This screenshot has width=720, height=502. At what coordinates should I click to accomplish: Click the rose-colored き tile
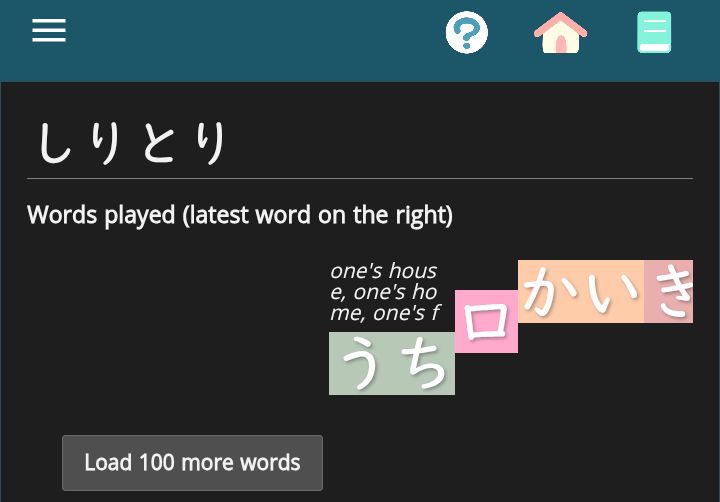click(x=669, y=291)
